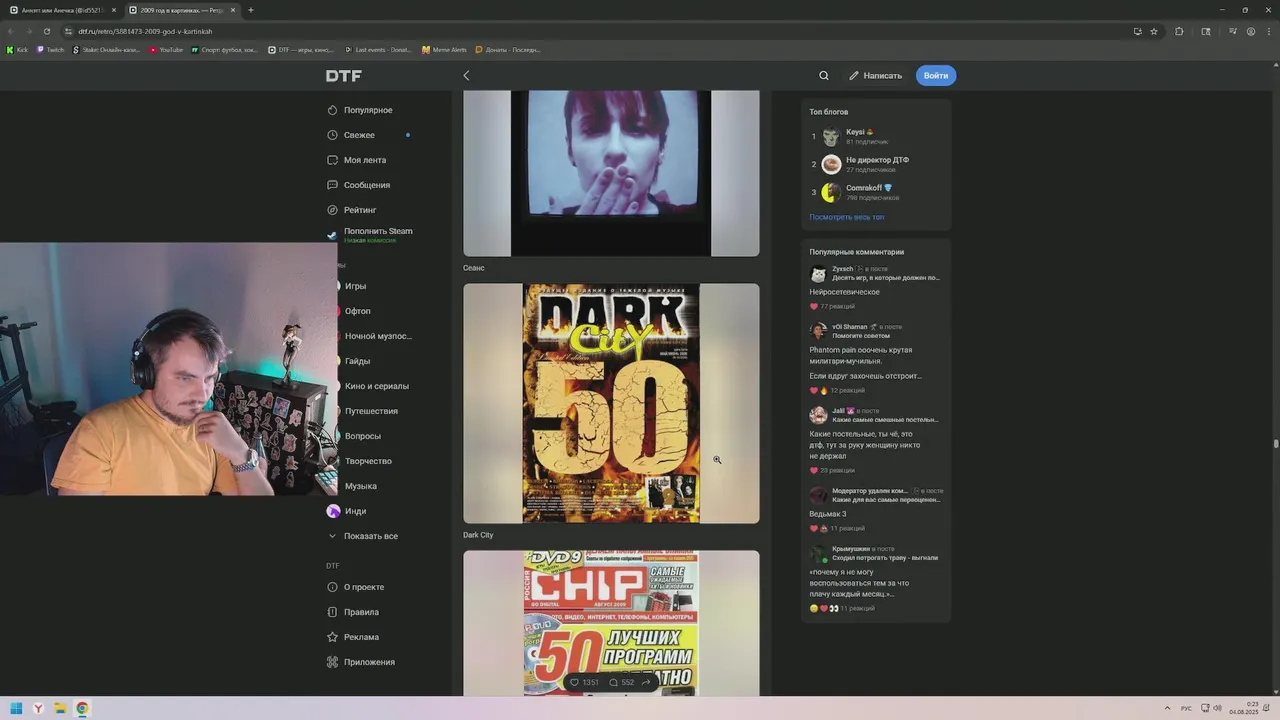
Task: Open the Популярное sidebar section
Action: click(368, 110)
